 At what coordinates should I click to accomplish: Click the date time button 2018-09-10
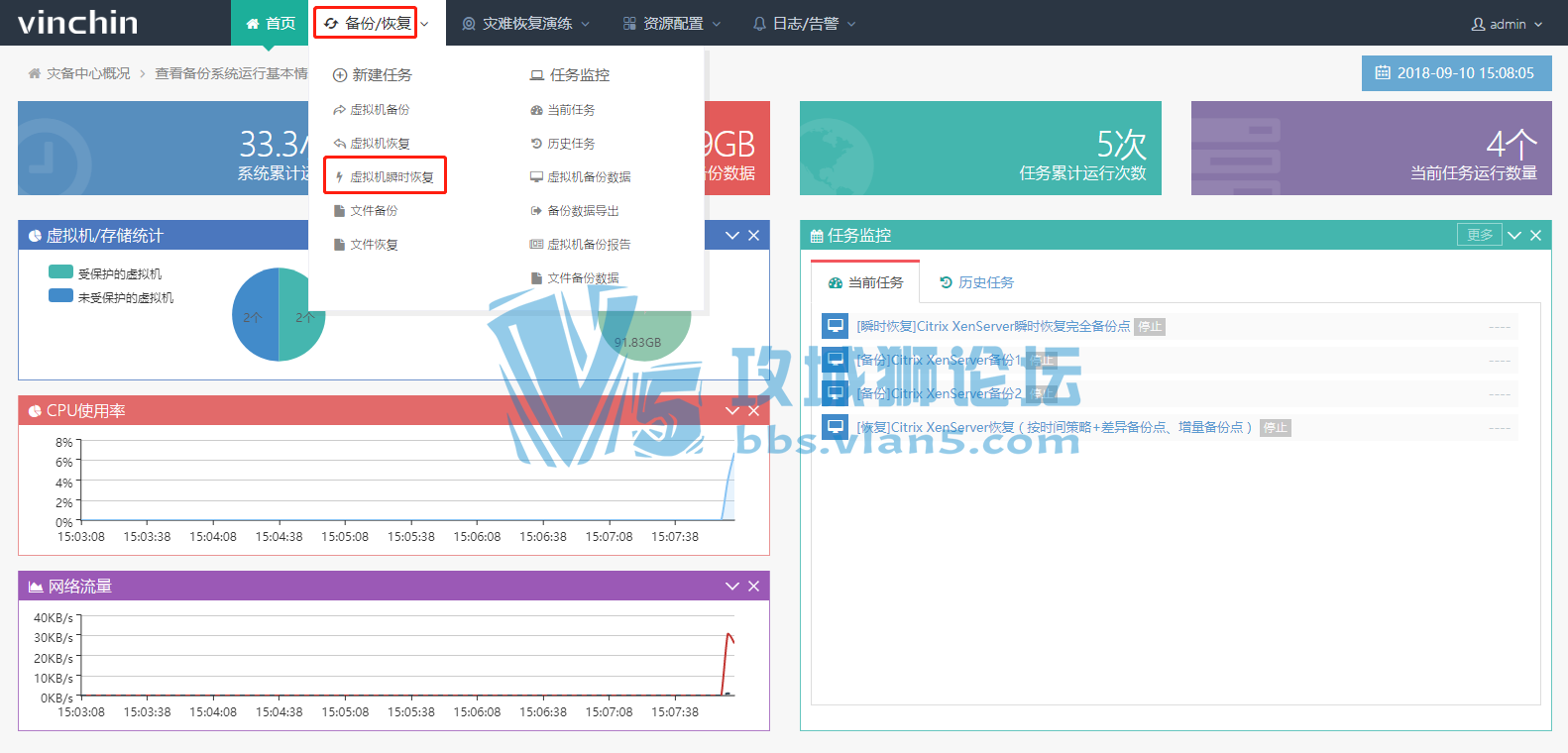(1456, 73)
